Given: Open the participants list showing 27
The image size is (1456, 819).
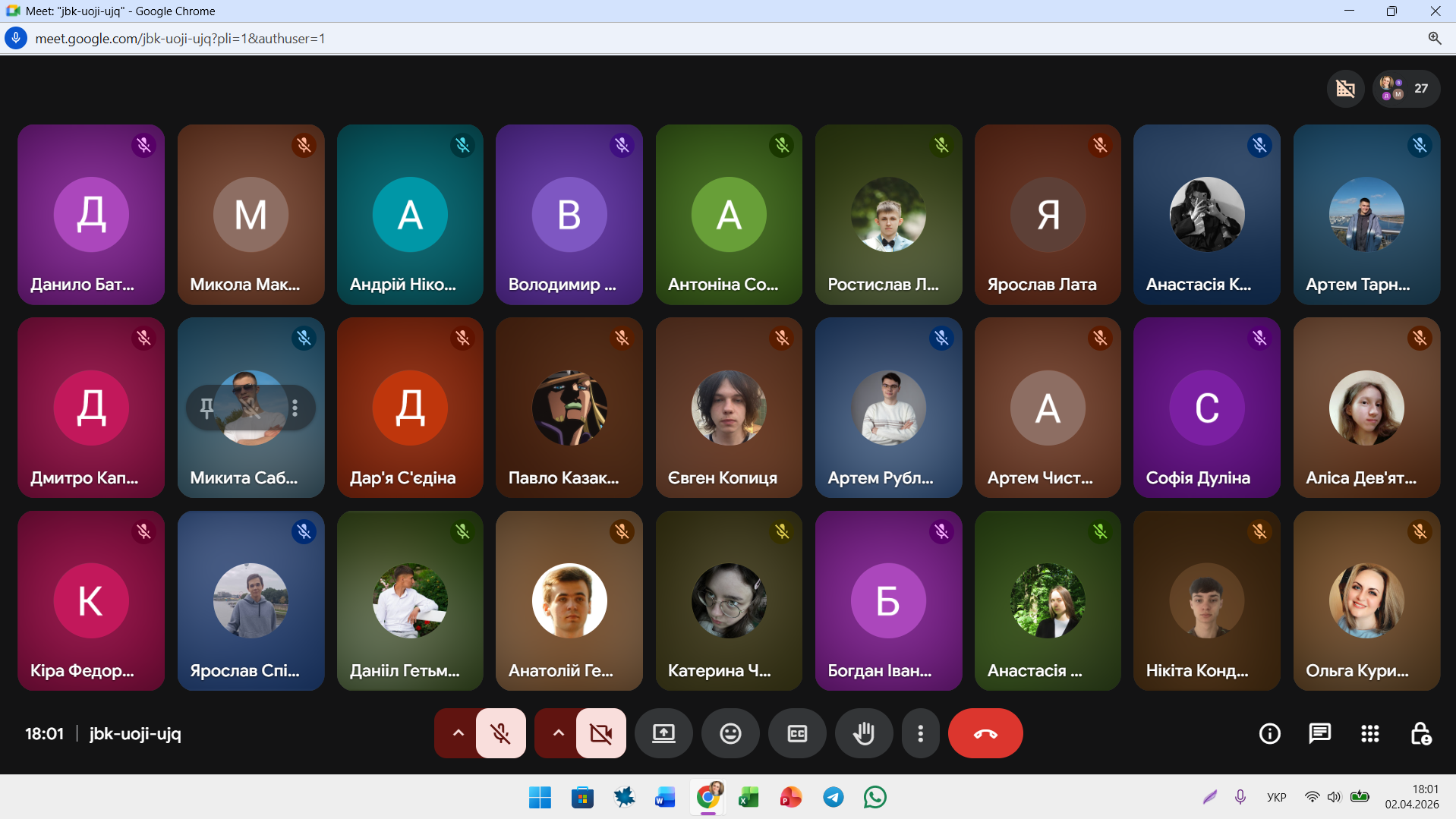Looking at the screenshot, I should (x=1406, y=88).
